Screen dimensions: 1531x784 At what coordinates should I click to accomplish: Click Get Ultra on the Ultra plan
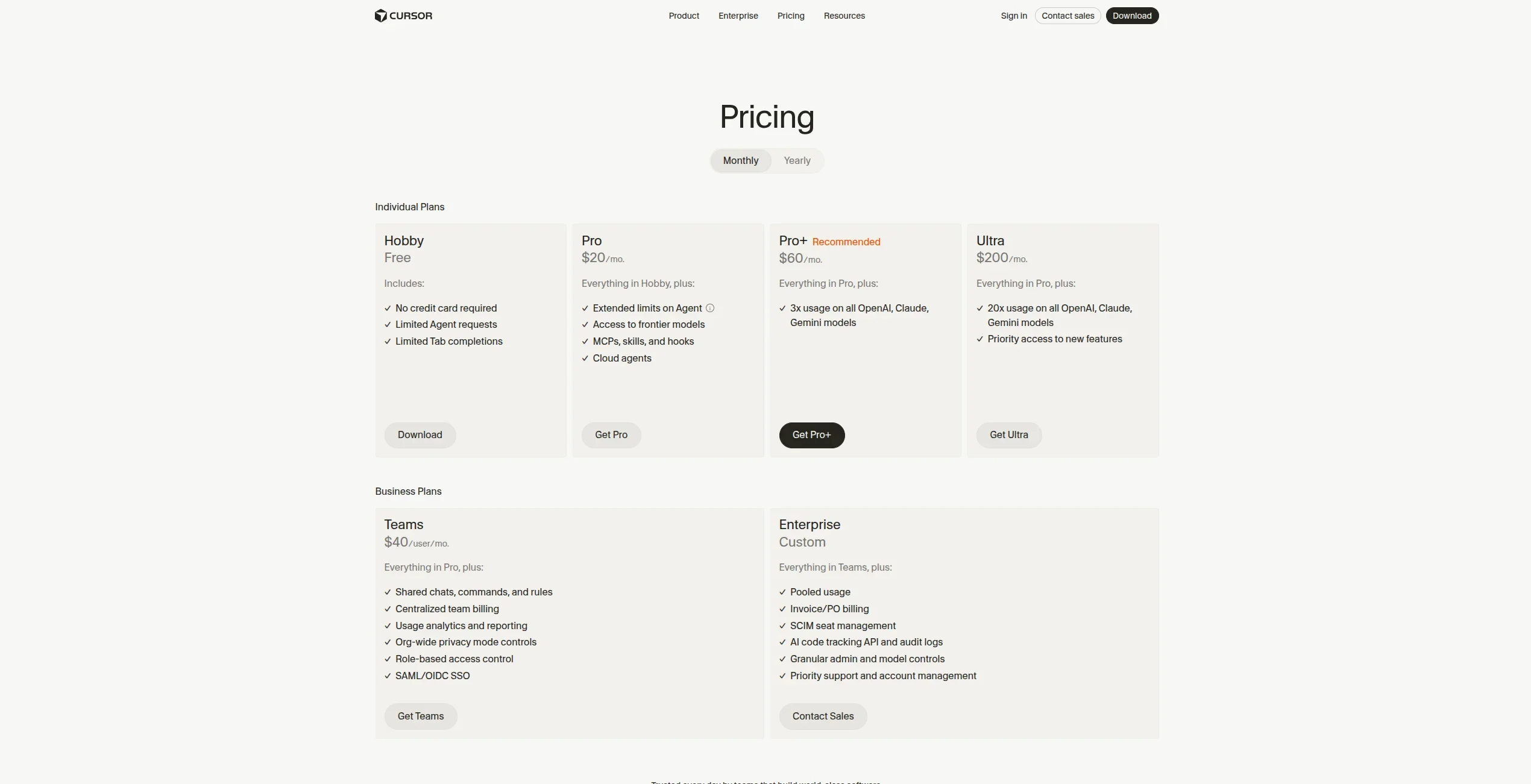click(x=1008, y=434)
